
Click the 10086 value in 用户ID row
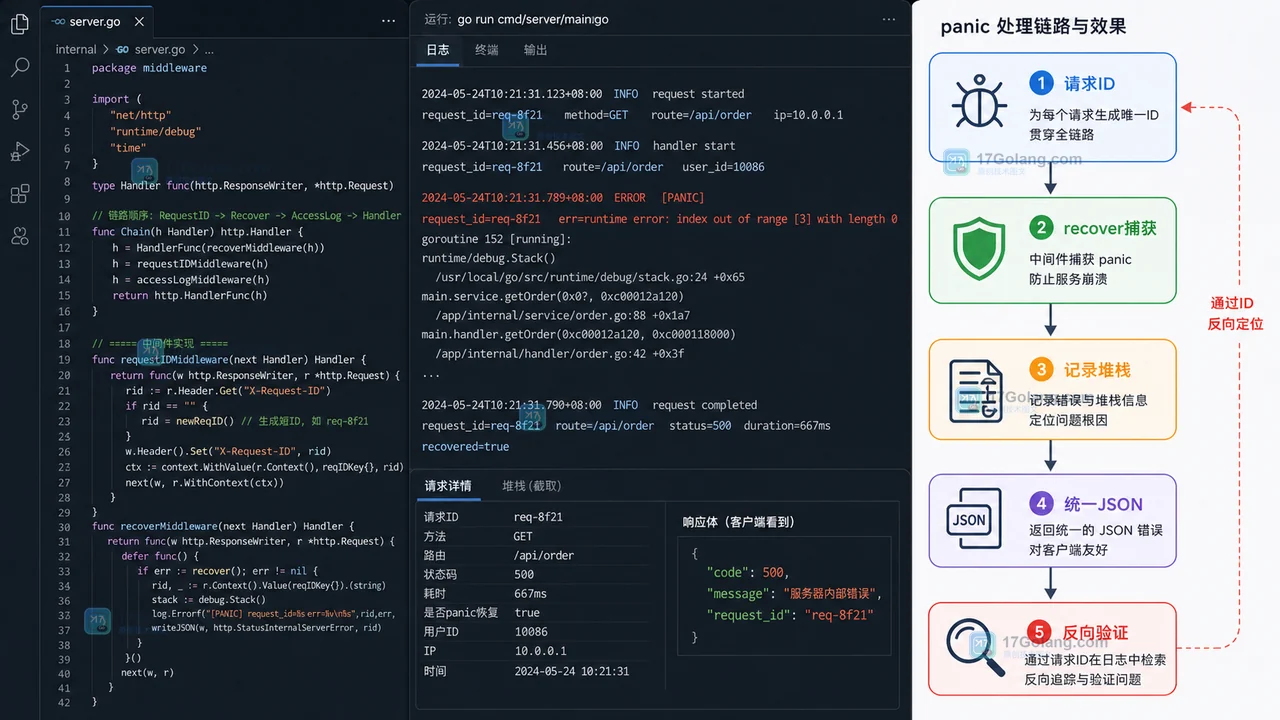(531, 632)
